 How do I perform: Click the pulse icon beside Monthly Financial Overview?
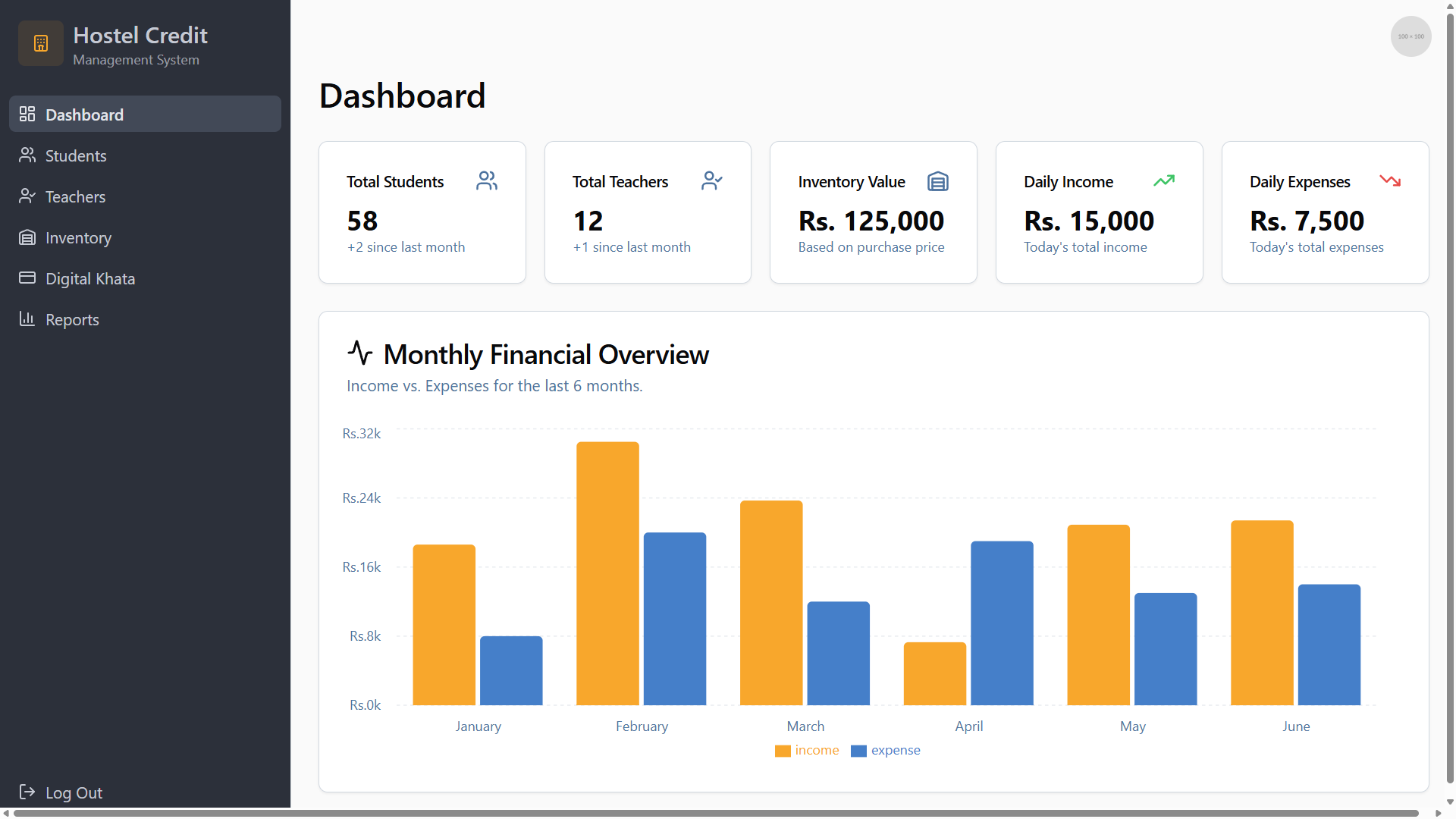(x=360, y=353)
